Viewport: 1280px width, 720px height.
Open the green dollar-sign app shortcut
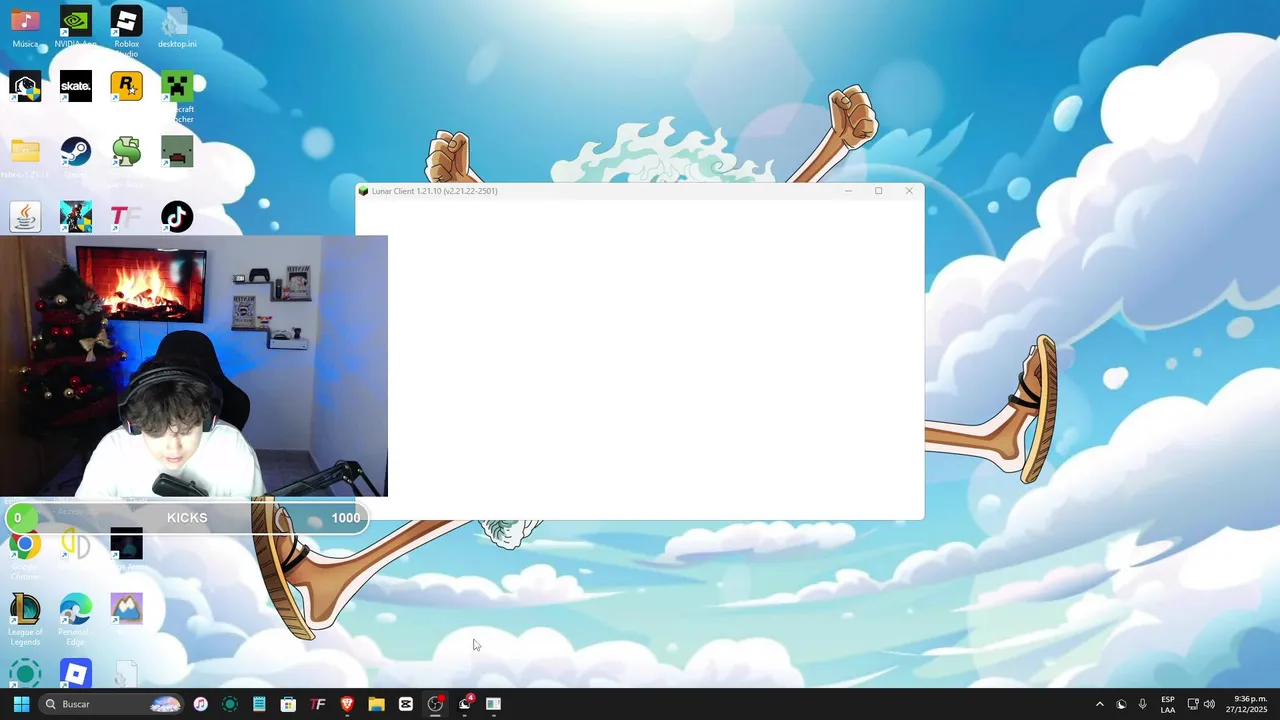tap(126, 151)
